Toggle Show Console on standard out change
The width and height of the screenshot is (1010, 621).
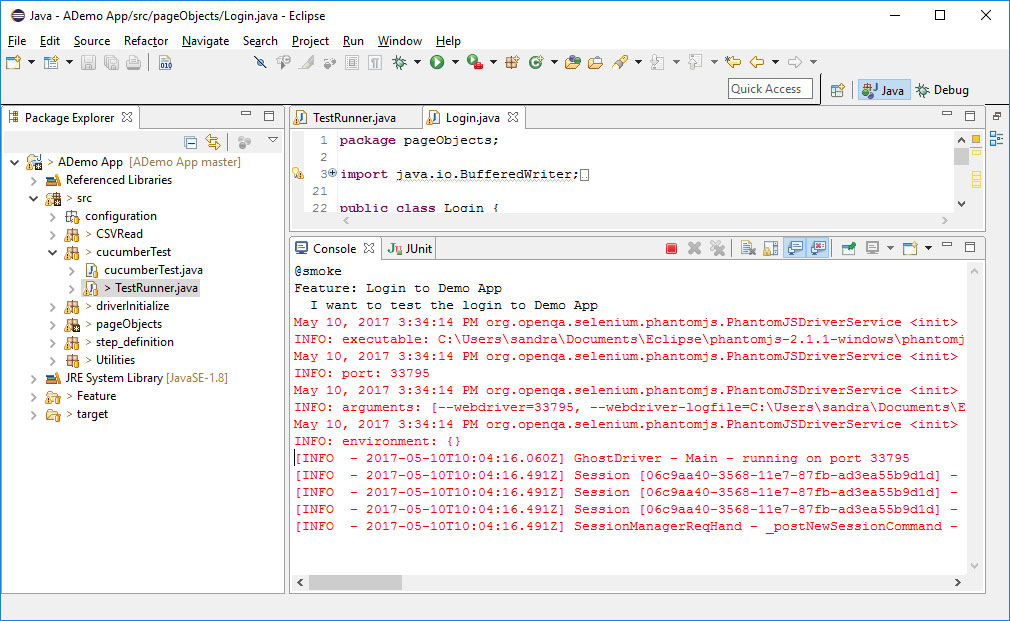[795, 249]
